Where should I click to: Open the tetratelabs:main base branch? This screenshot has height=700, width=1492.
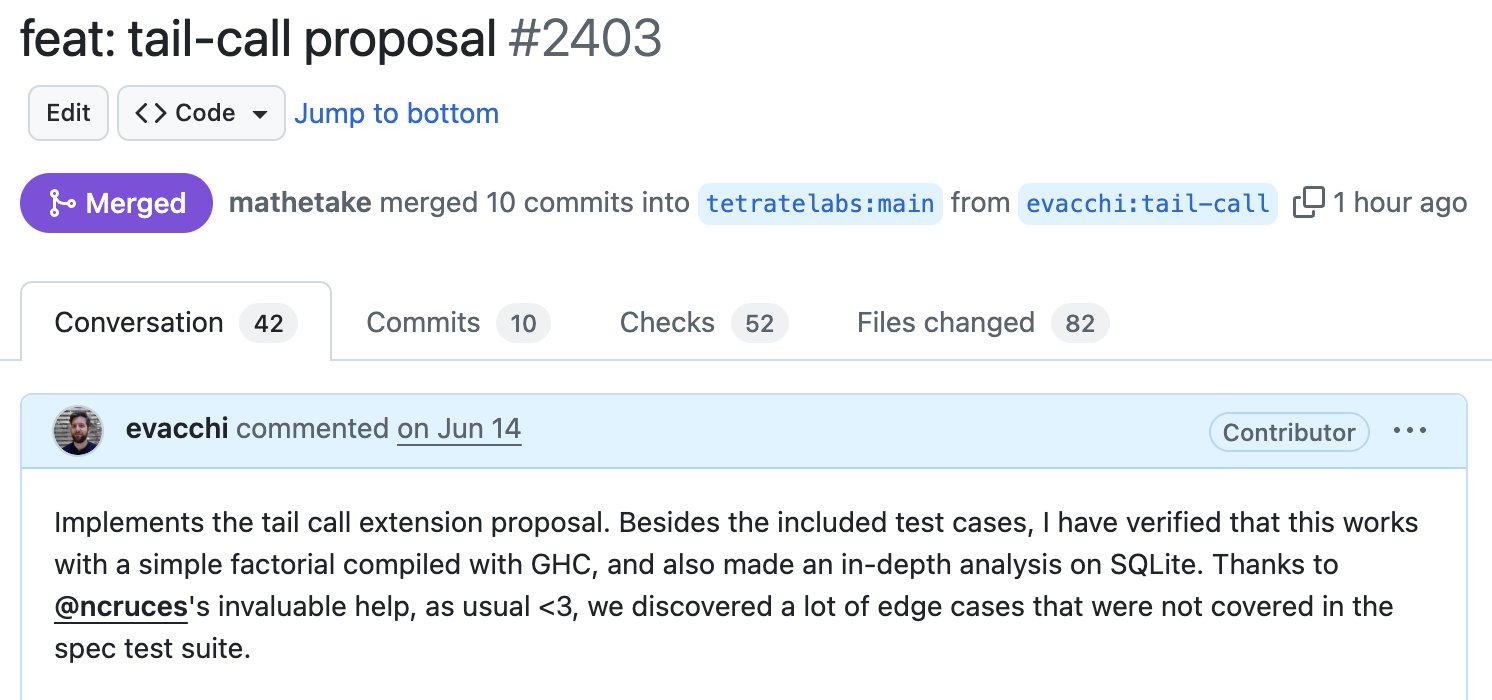pyautogui.click(x=820, y=203)
